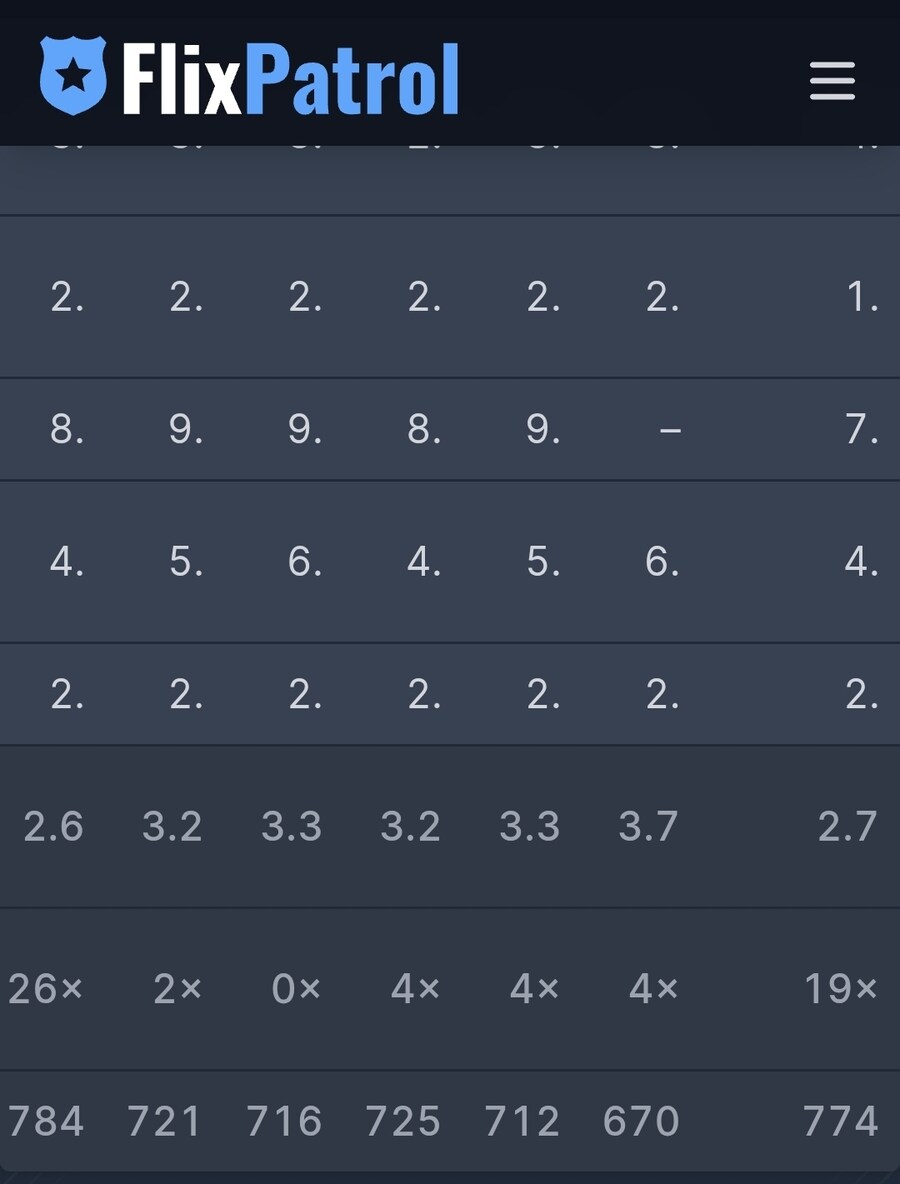Viewport: 900px width, 1184px height.
Task: Click the 670 value in bottom row
Action: pyautogui.click(x=641, y=1121)
